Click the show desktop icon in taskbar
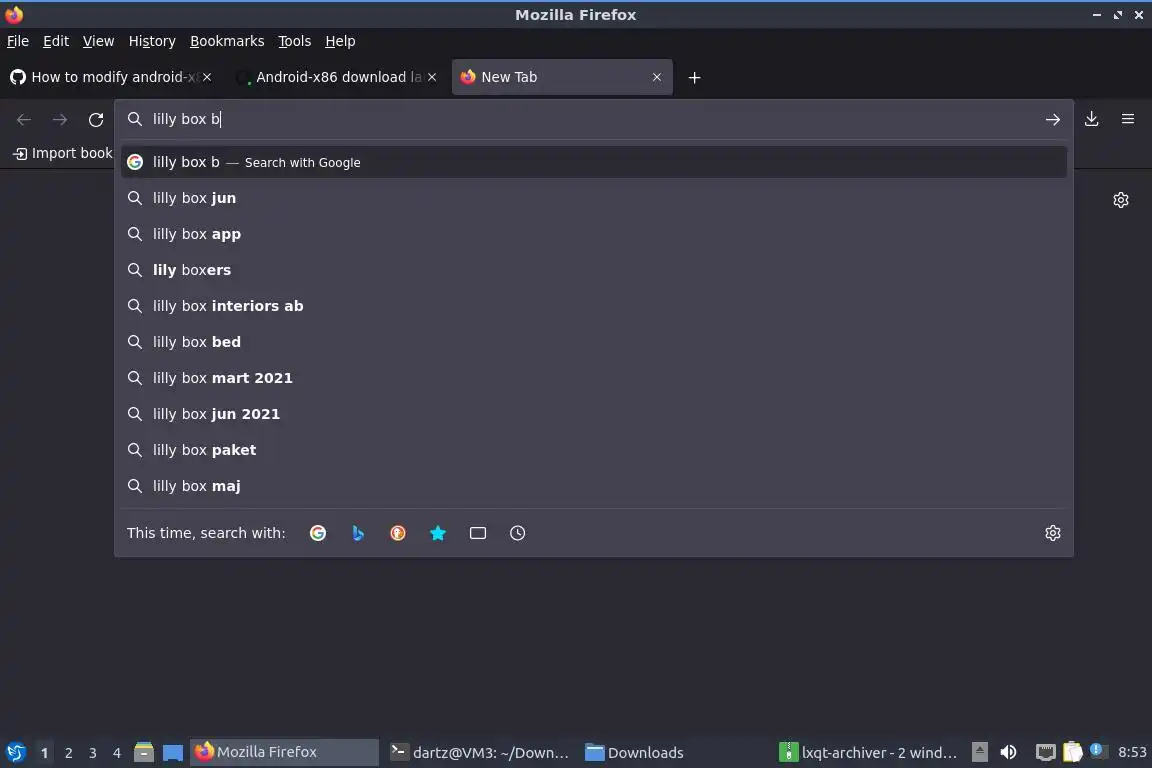 click(x=173, y=753)
